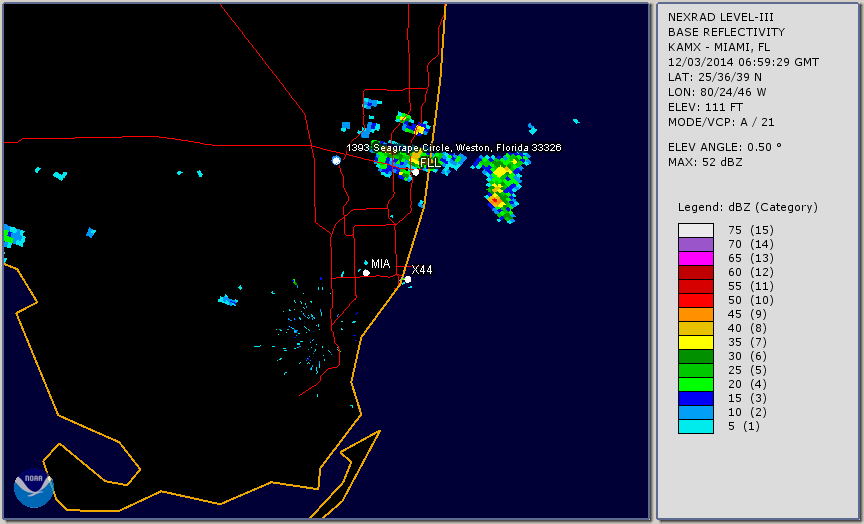
Task: Select the 35 dBZ yellow legend swatch
Action: (x=696, y=343)
